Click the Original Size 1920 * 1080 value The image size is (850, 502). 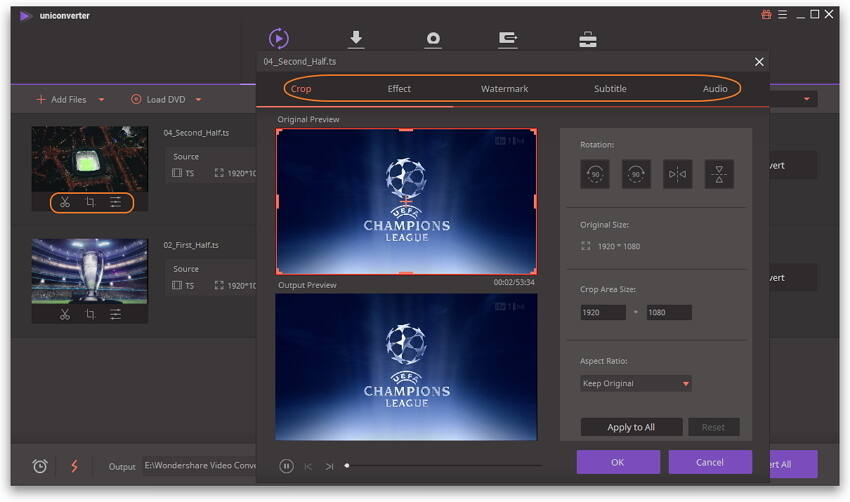point(619,246)
